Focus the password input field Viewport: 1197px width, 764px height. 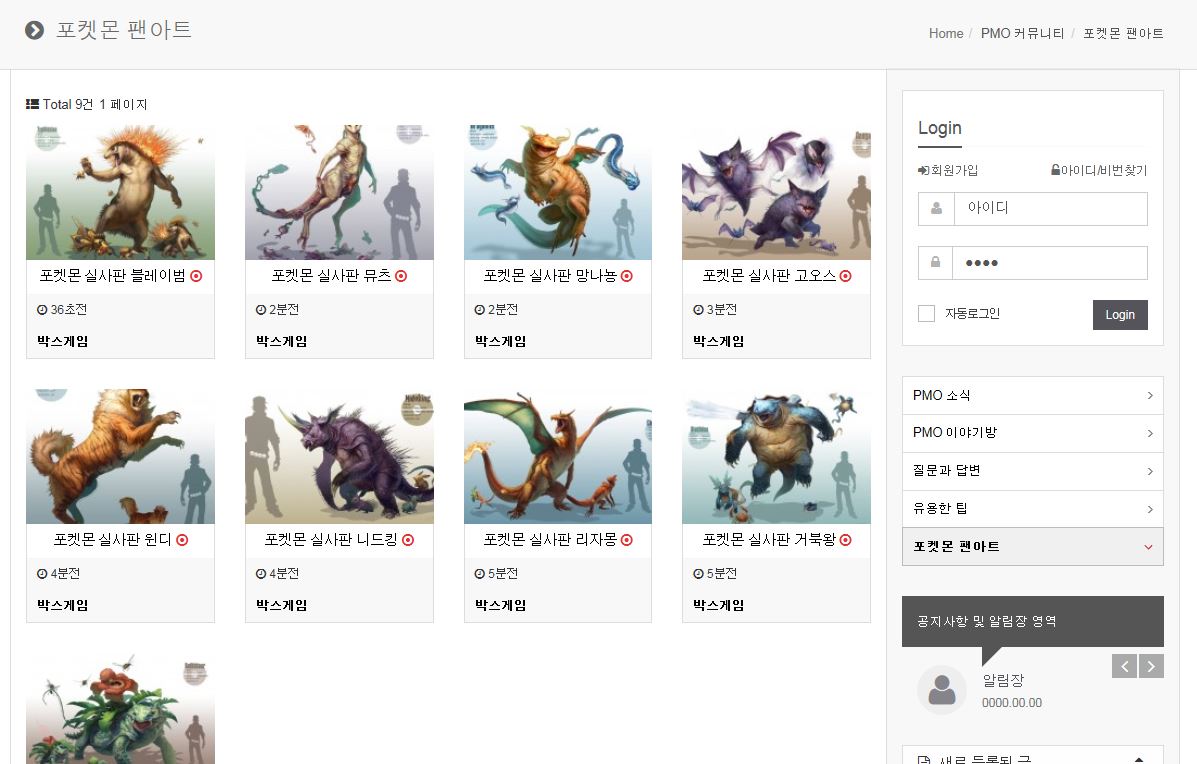(1050, 263)
